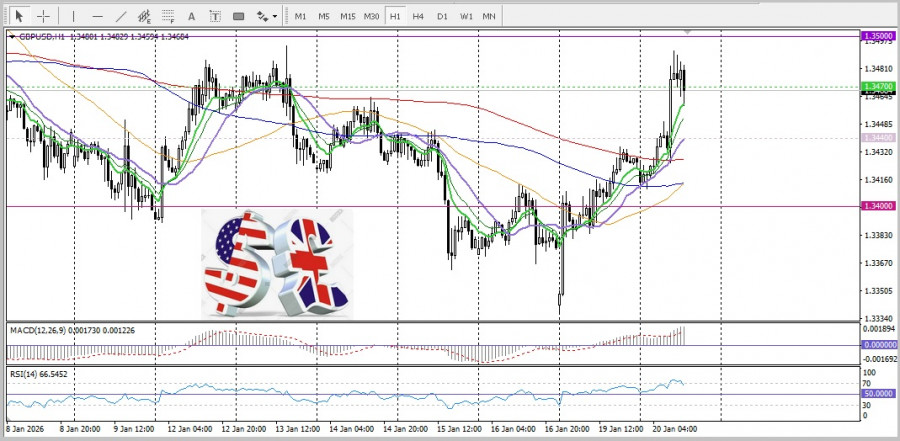
Task: Select the trendline drawing tool
Action: click(x=121, y=16)
